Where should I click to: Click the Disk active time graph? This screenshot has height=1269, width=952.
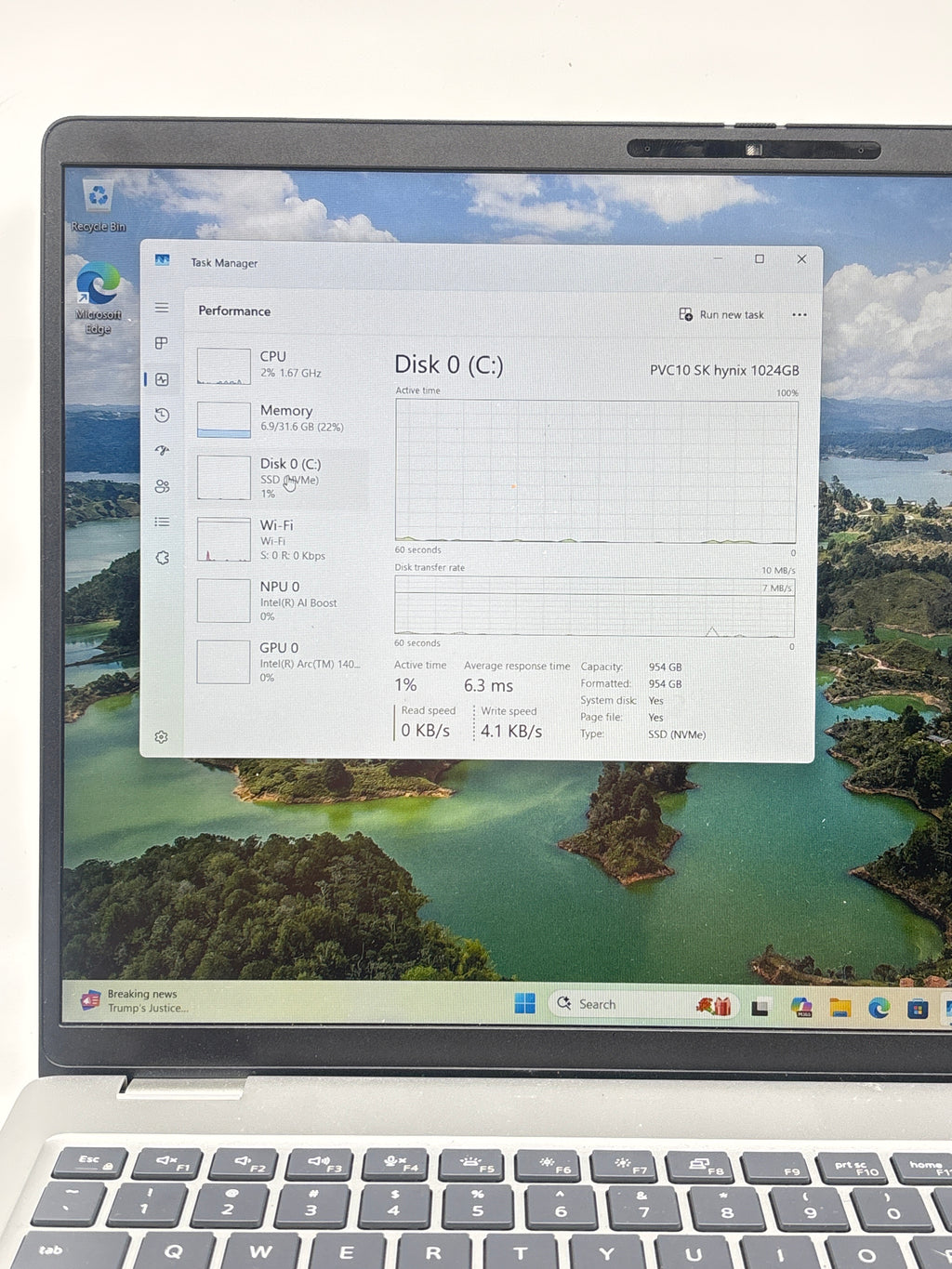point(596,471)
